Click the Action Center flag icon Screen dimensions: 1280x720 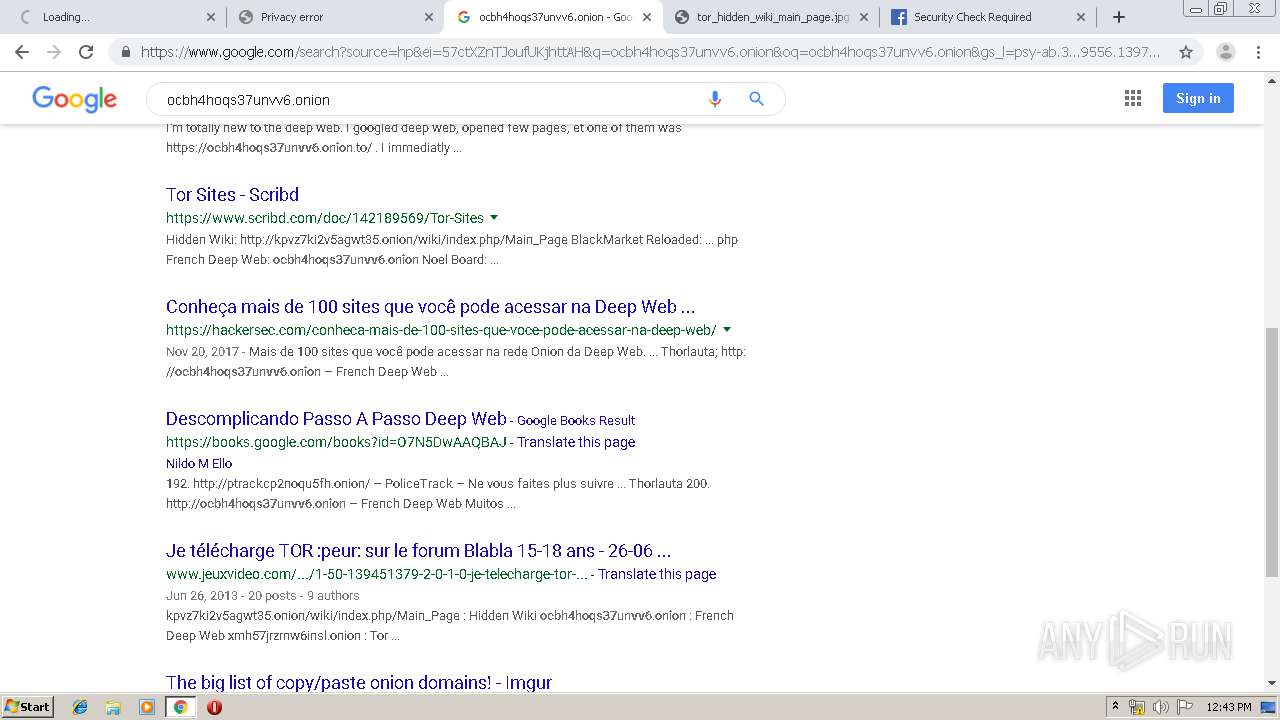pyautogui.click(x=1183, y=707)
